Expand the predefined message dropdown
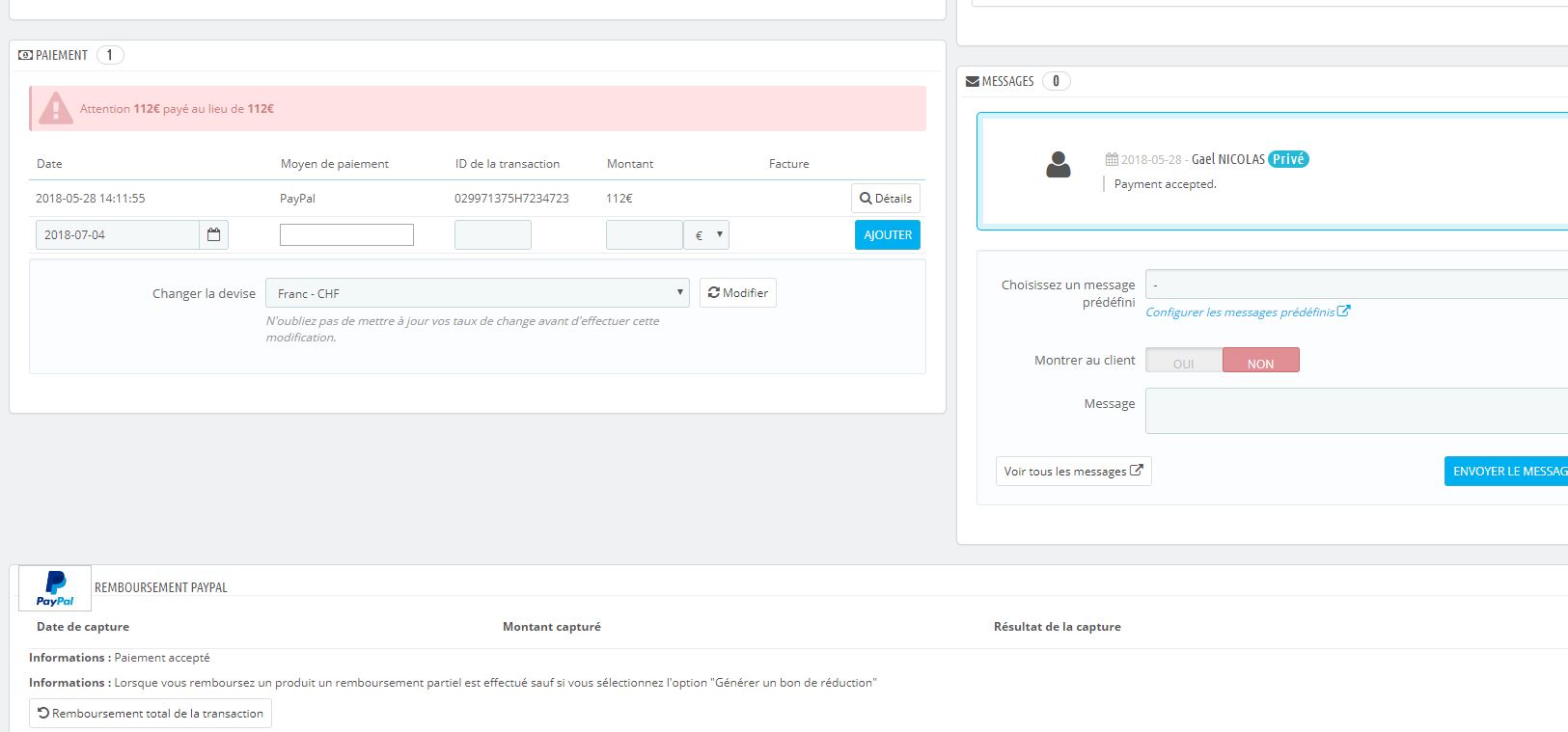The image size is (1568, 732). click(1356, 285)
